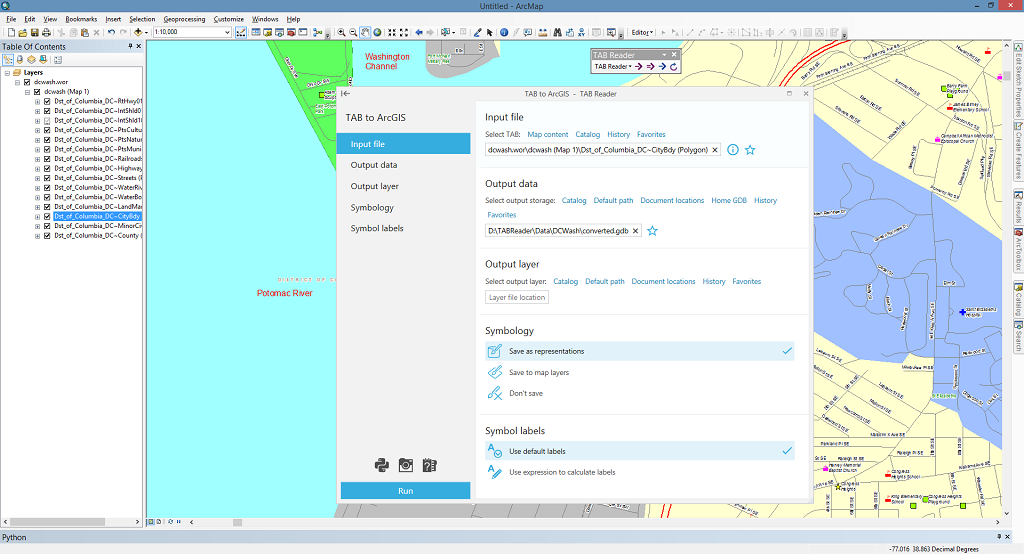Click Map content link for Select TAB

tap(548, 134)
